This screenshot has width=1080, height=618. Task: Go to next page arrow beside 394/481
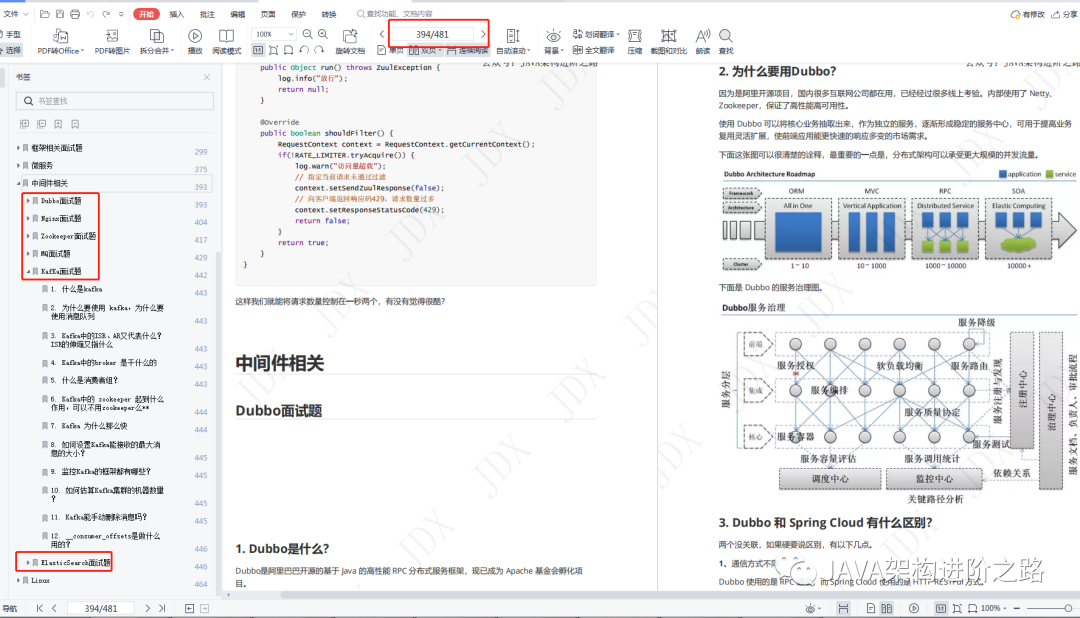pos(483,34)
